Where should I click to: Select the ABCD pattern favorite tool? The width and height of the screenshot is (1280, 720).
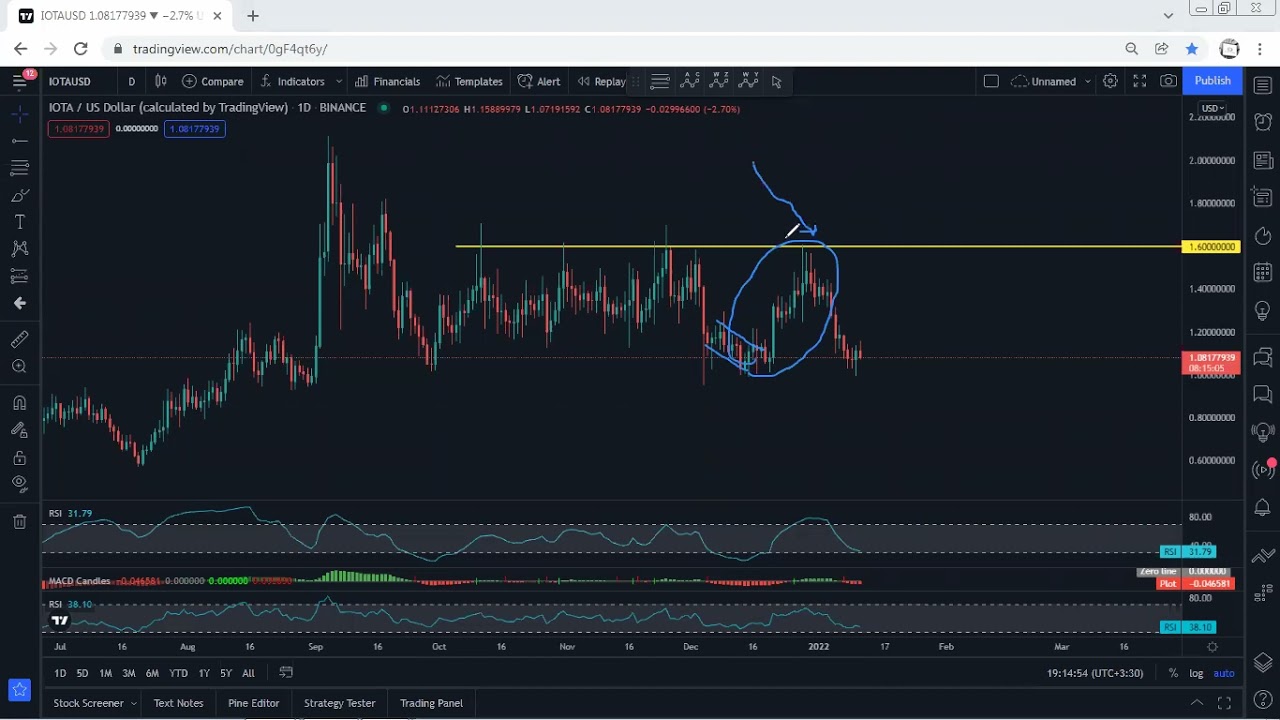[690, 81]
